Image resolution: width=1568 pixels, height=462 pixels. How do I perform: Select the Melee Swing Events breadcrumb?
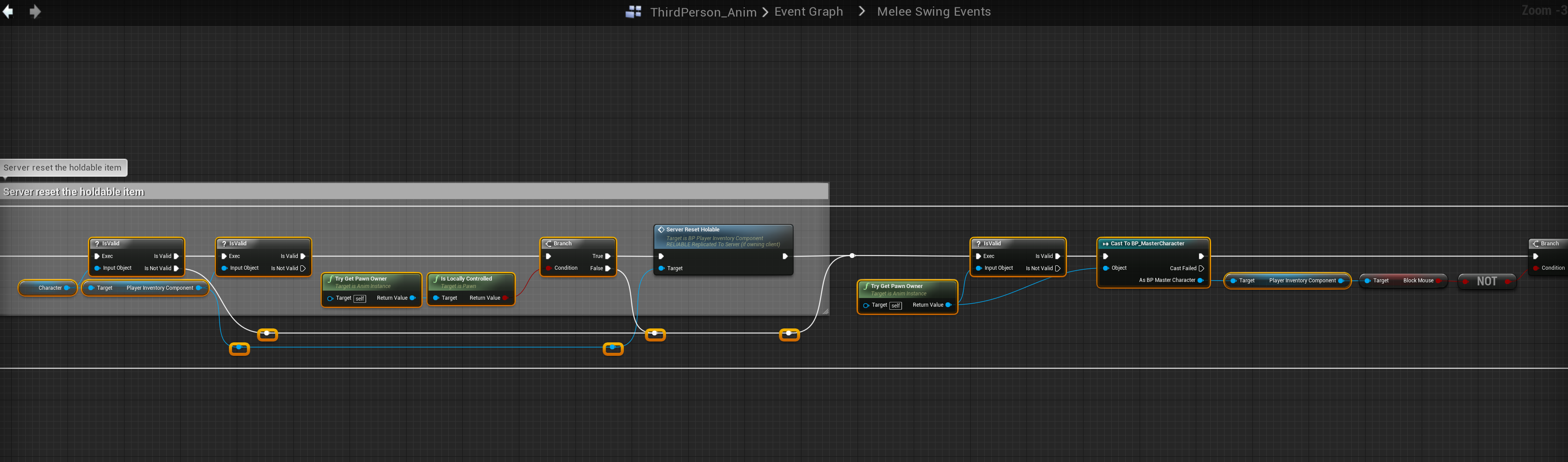coord(933,12)
